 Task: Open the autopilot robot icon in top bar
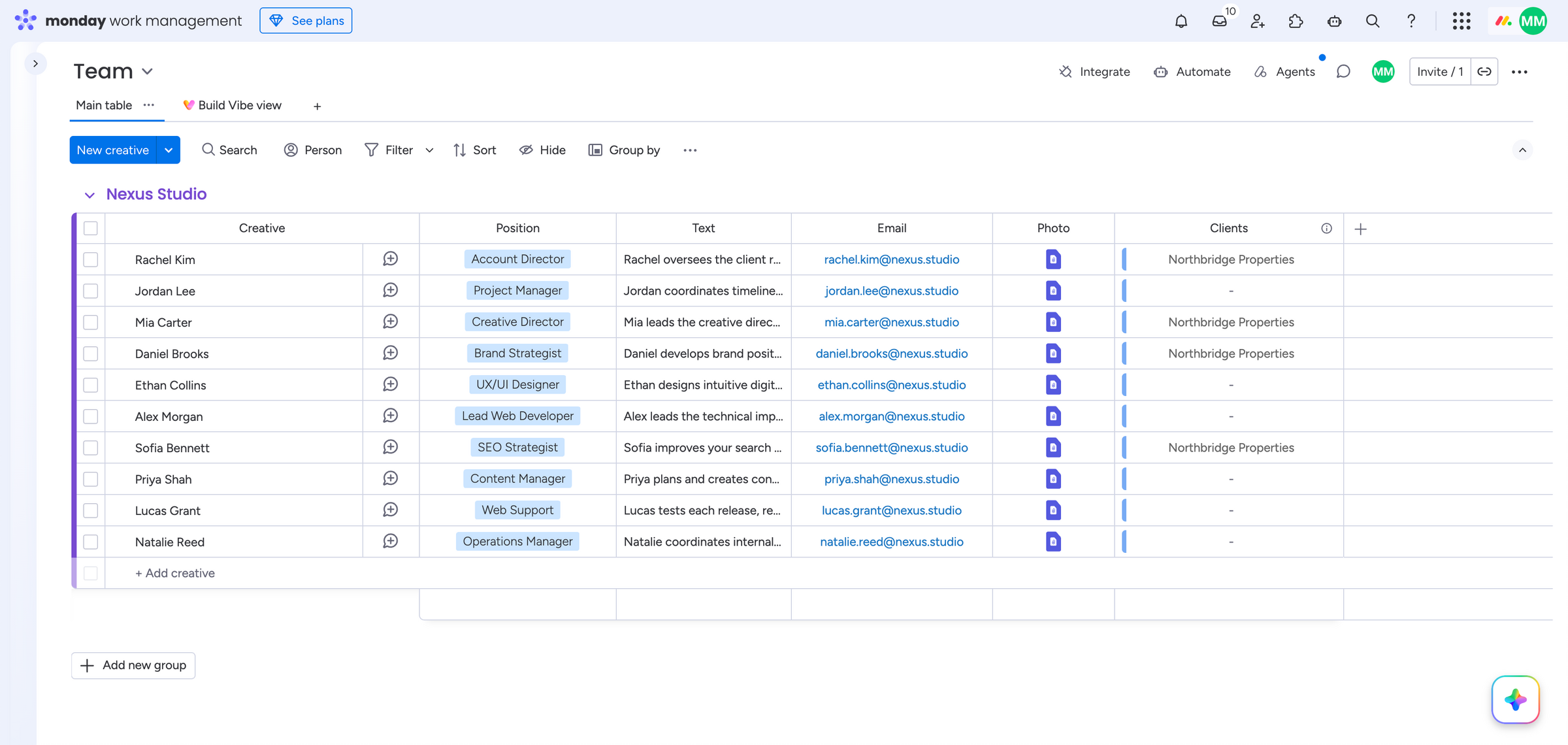[x=1334, y=21]
